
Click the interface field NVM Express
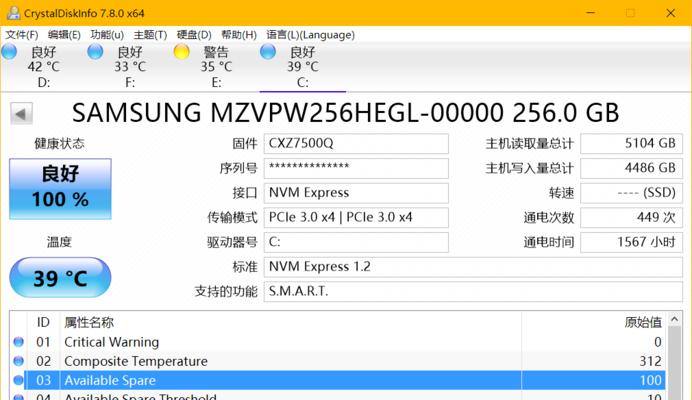(356, 193)
